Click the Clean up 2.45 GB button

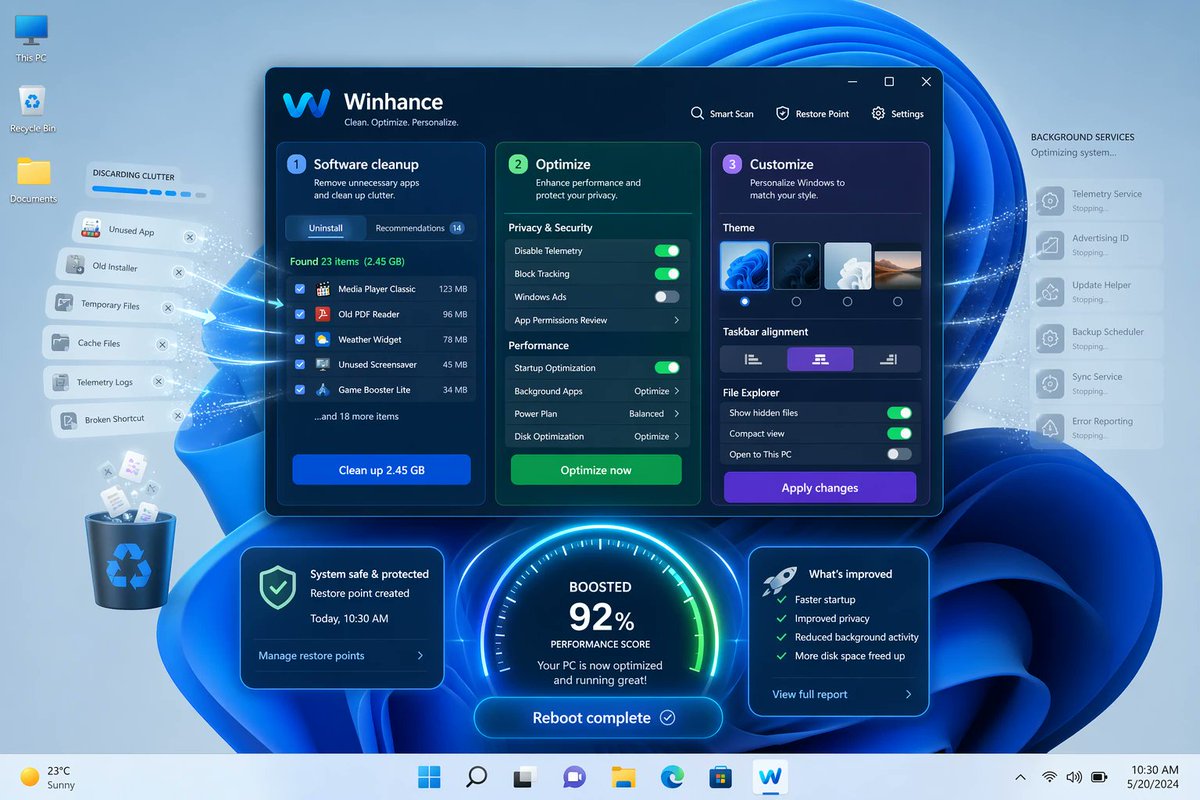381,470
